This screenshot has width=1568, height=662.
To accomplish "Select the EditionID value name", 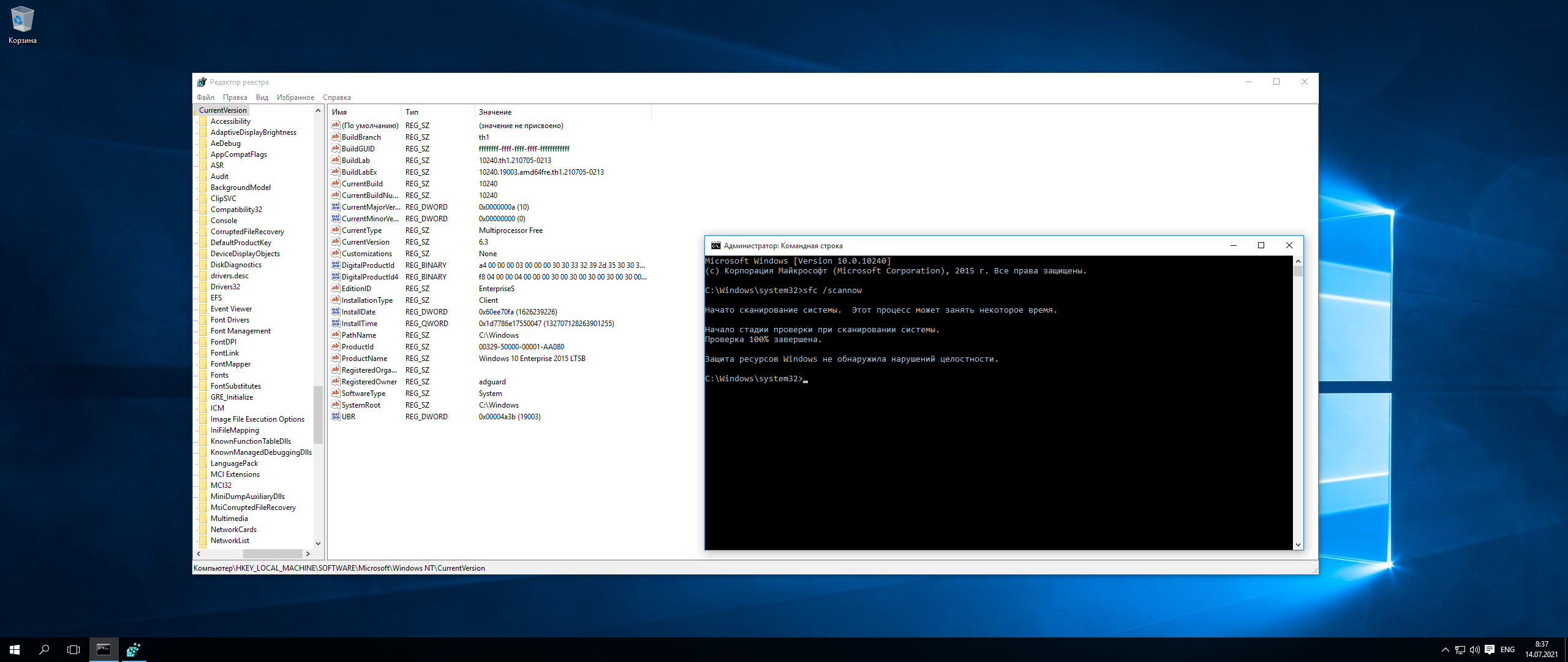I will point(356,289).
